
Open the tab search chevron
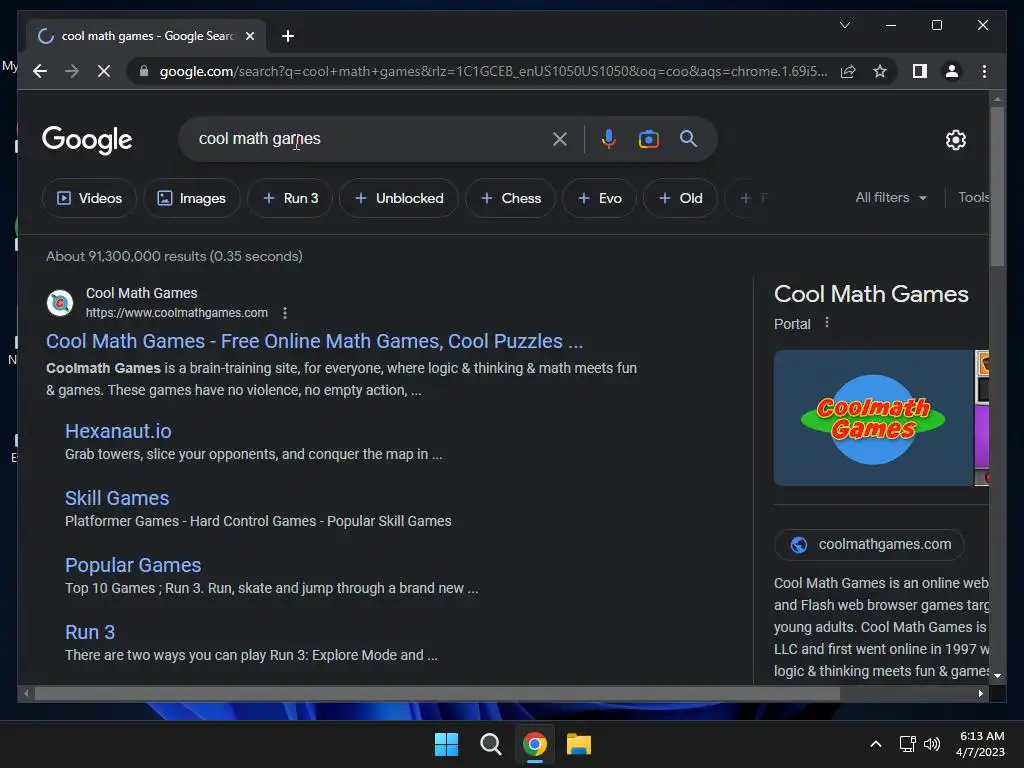(x=844, y=25)
